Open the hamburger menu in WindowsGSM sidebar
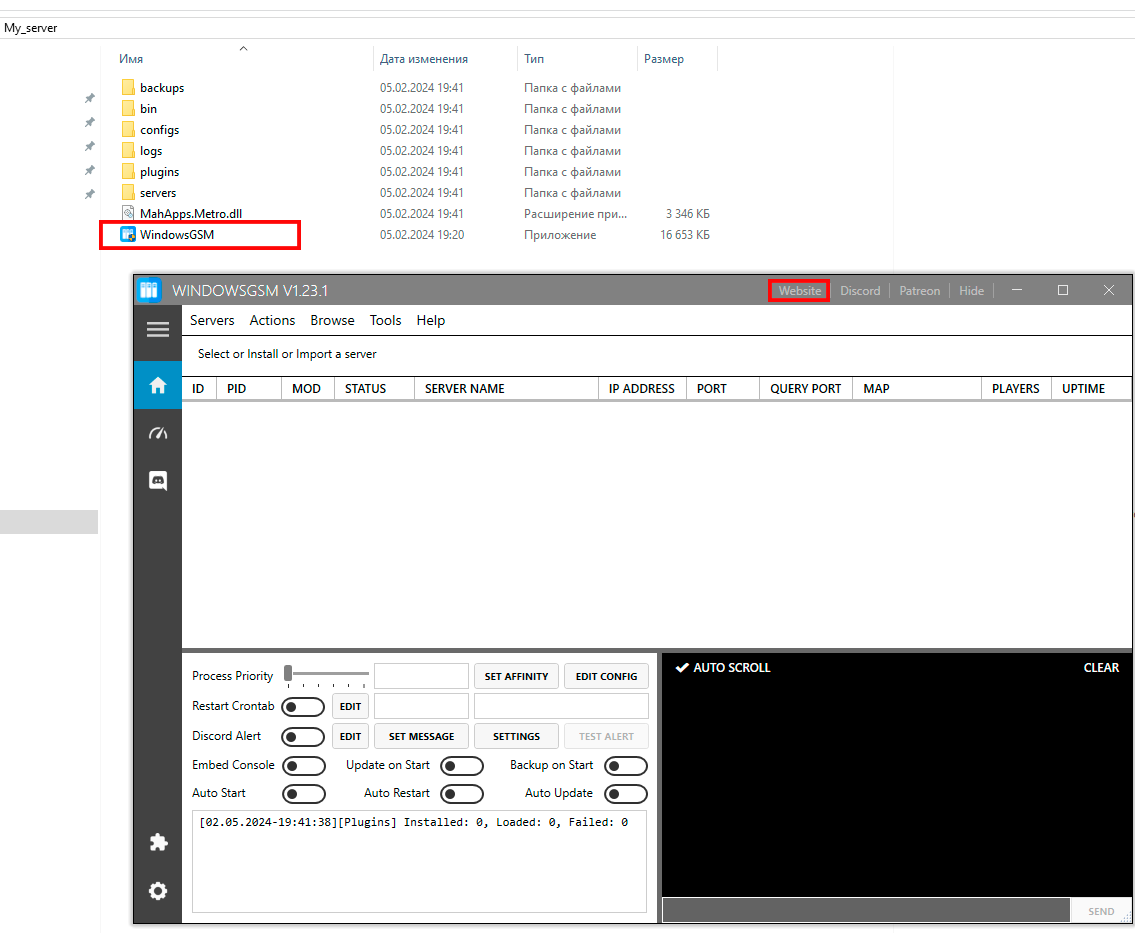Image resolution: width=1135 pixels, height=933 pixels. point(158,329)
